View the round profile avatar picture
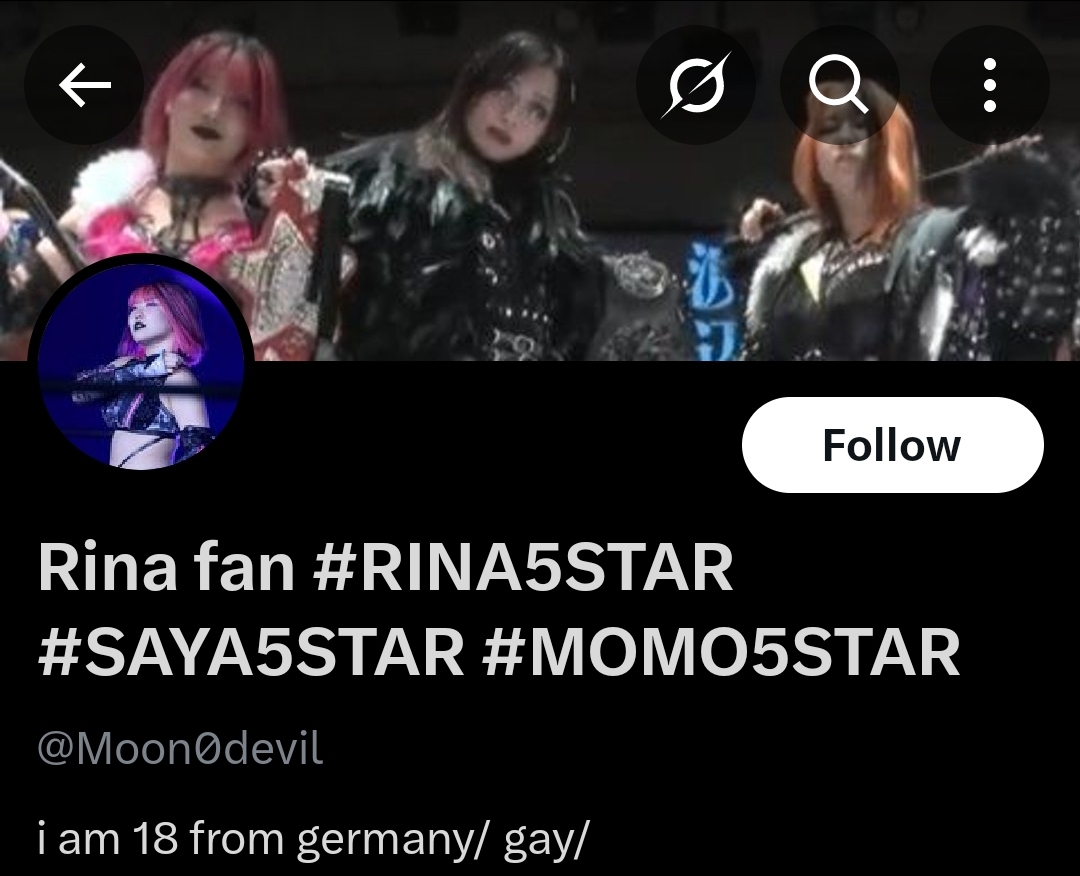Viewport: 1080px width, 876px height. coord(141,367)
